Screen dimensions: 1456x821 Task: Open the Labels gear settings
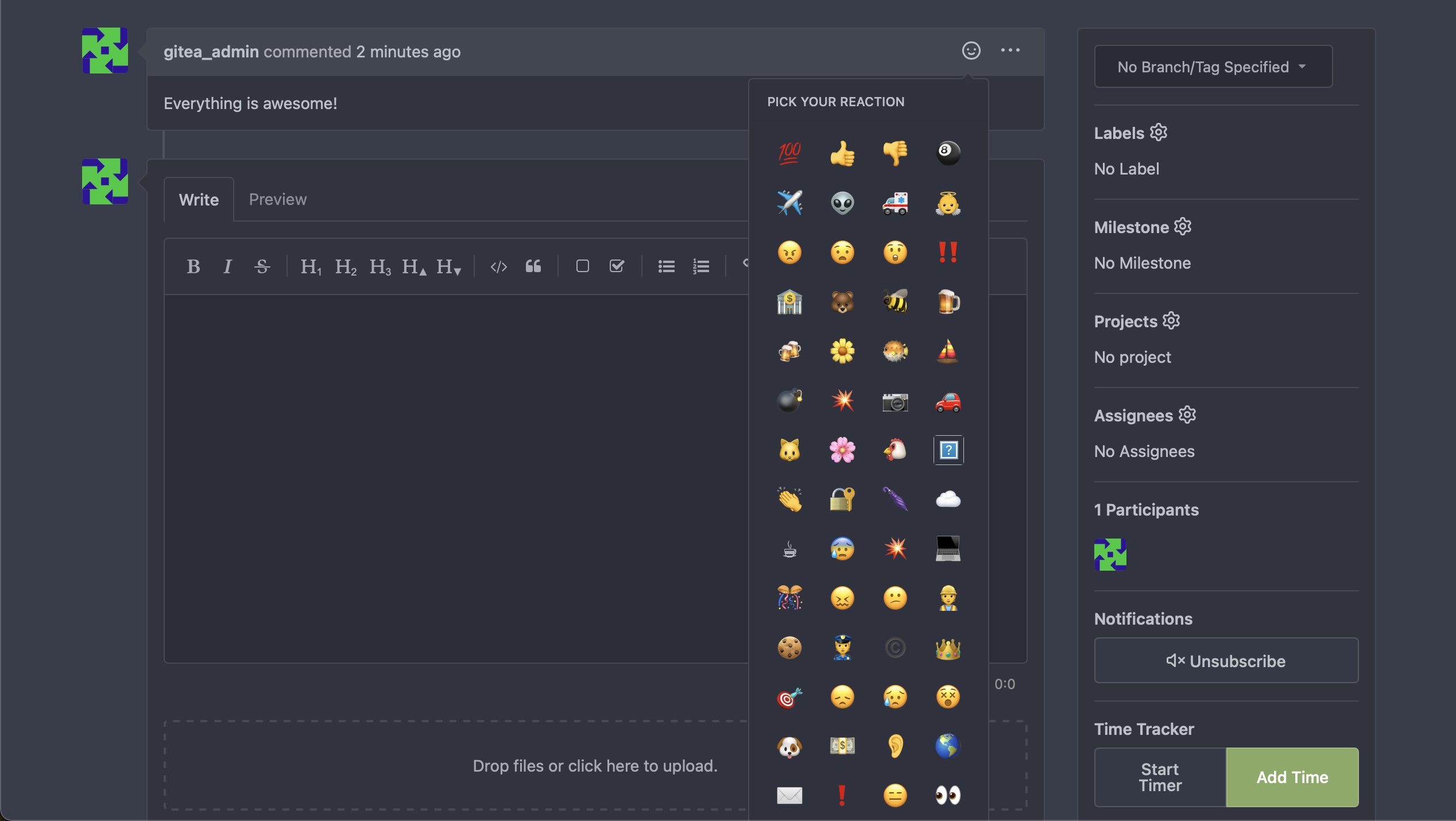click(x=1159, y=133)
